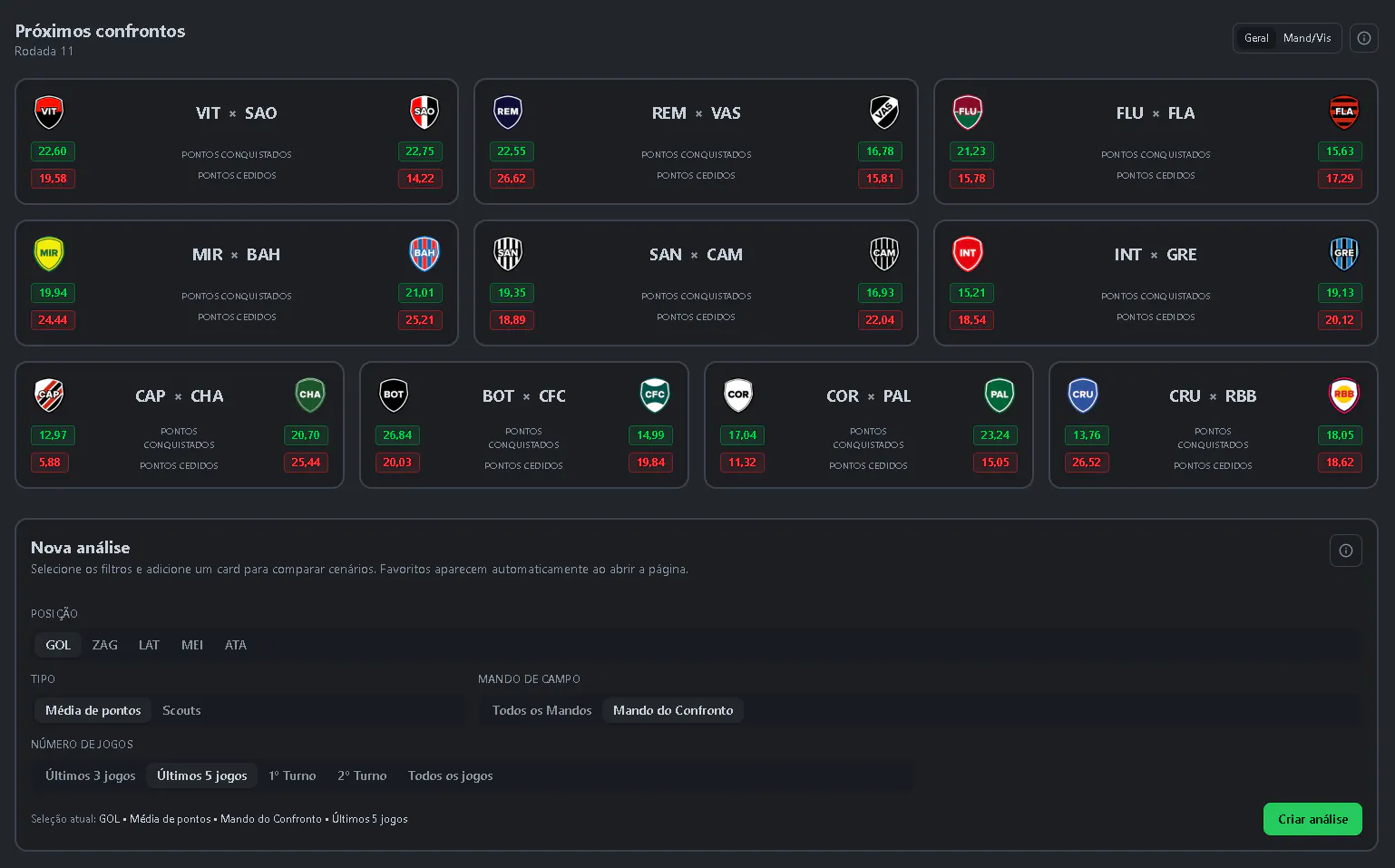Click CAP points conceded value 5,88
Viewport: 1395px width, 868px height.
(x=50, y=463)
